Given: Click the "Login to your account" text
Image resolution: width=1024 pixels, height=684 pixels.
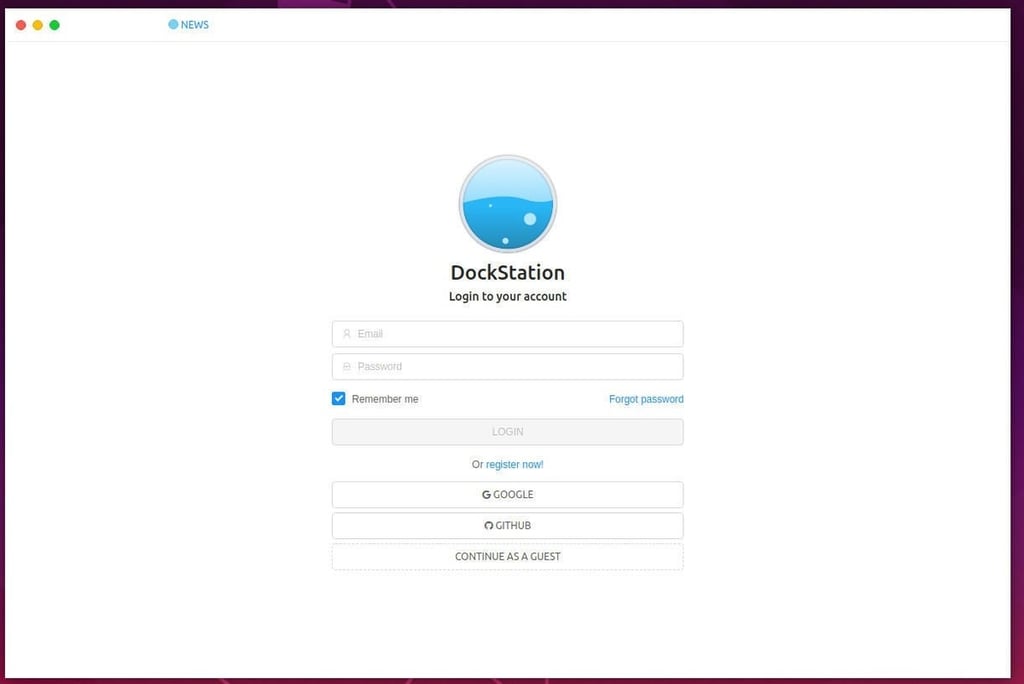Looking at the screenshot, I should tap(507, 297).
